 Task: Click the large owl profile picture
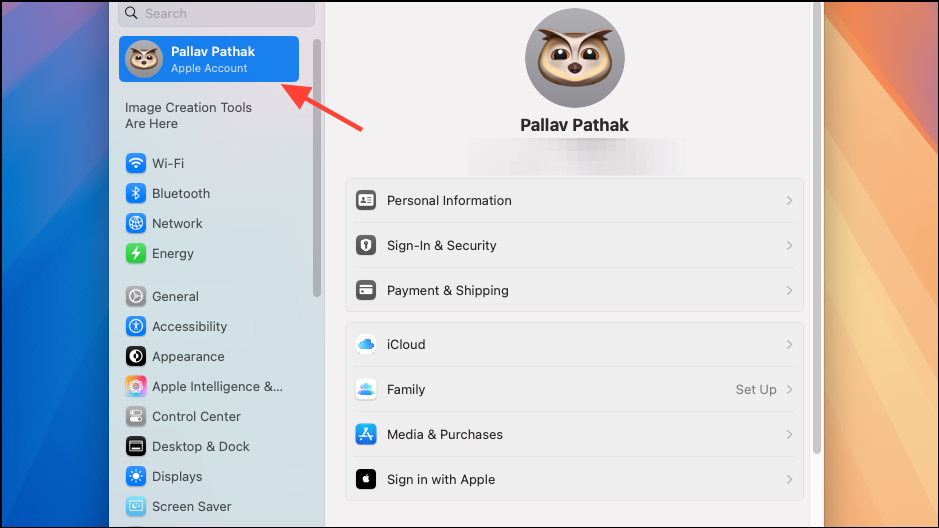tap(574, 58)
